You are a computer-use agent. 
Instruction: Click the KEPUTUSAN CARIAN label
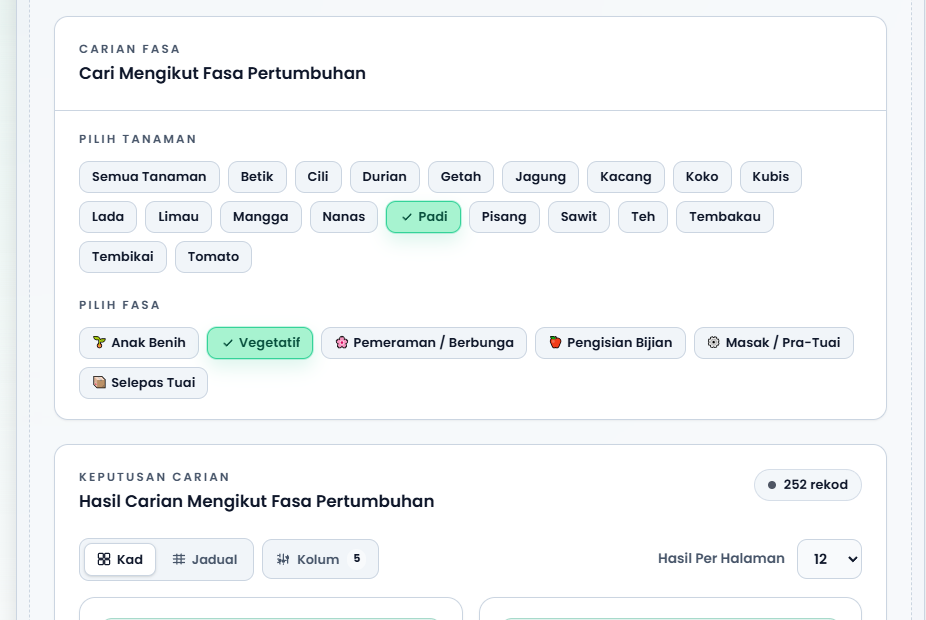(x=155, y=477)
